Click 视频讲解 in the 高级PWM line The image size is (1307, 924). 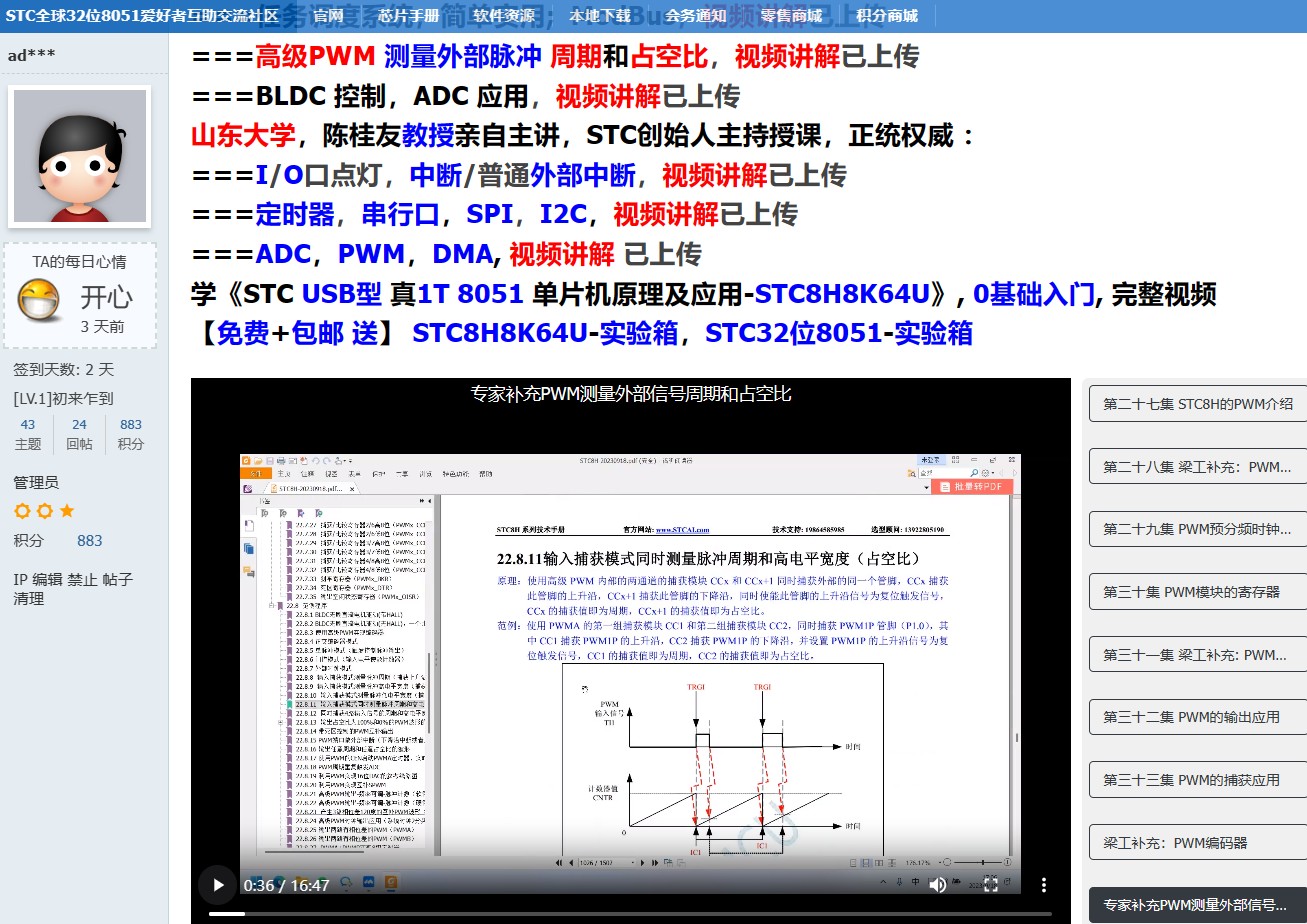(788, 57)
